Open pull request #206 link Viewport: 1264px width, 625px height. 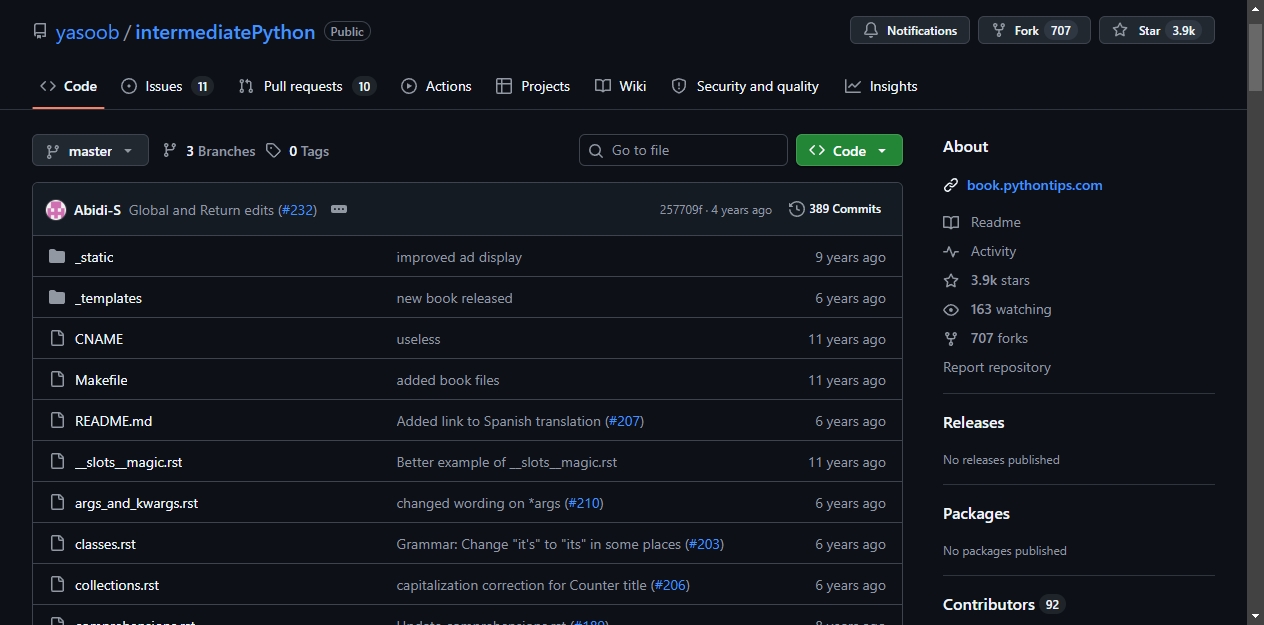670,585
